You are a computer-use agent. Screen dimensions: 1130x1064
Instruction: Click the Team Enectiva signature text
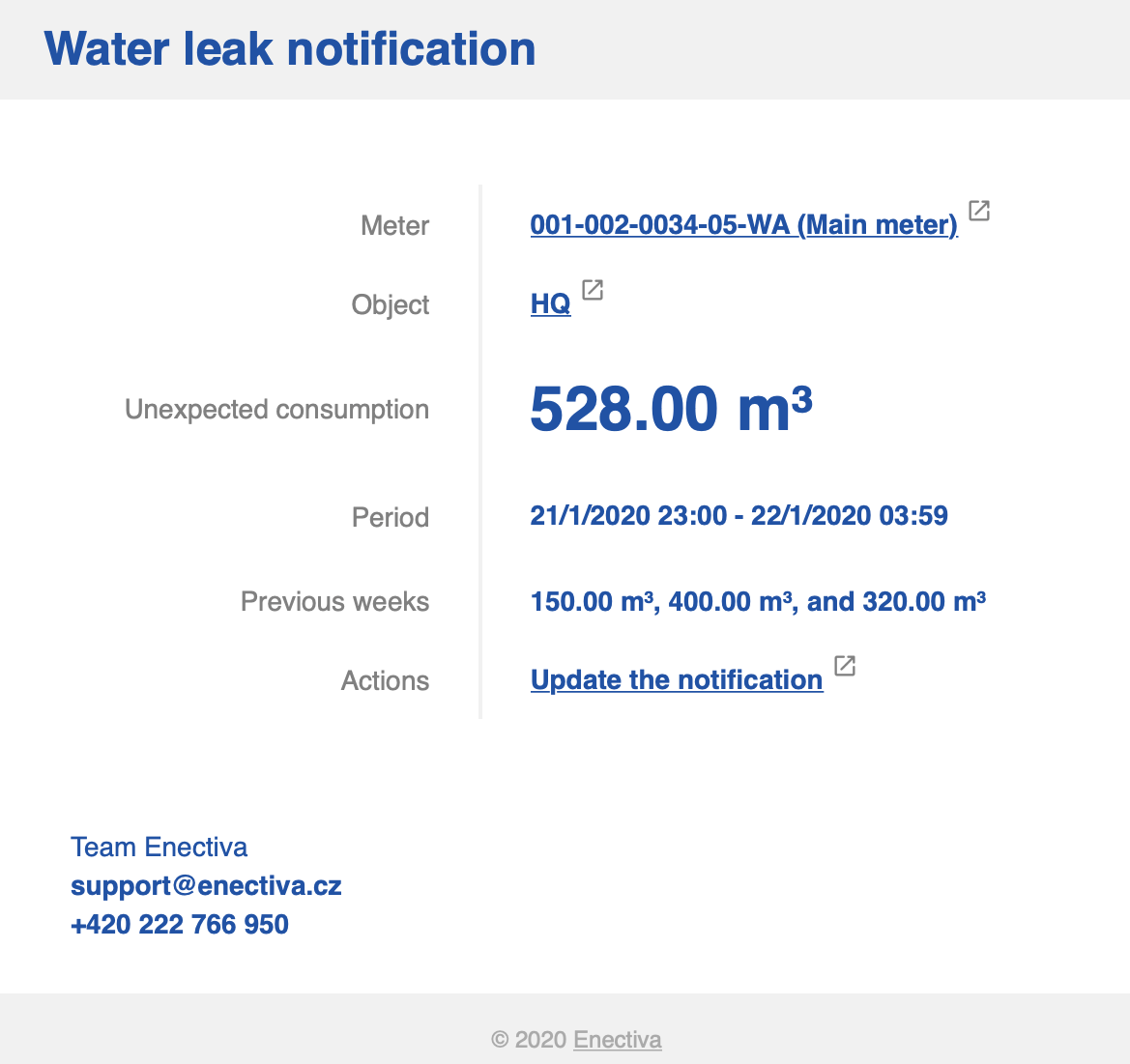click(x=159, y=848)
